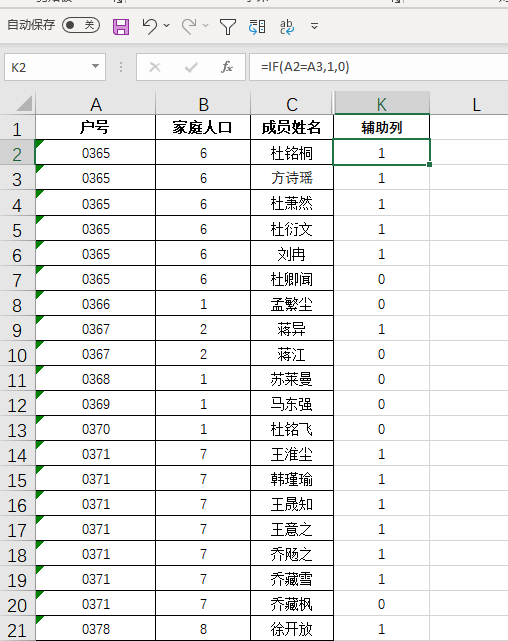Click the Name Box showing K2
508x641 pixels.
click(x=55, y=67)
